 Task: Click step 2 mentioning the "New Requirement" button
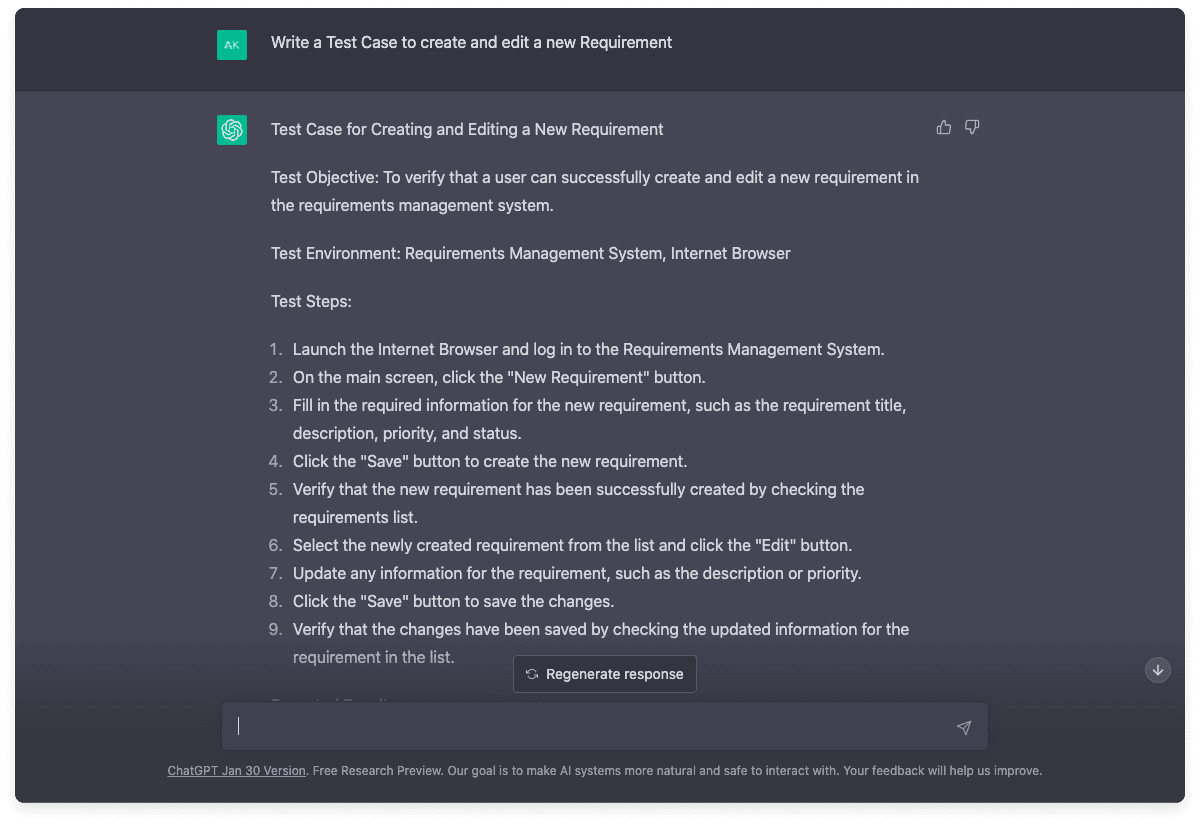(499, 378)
